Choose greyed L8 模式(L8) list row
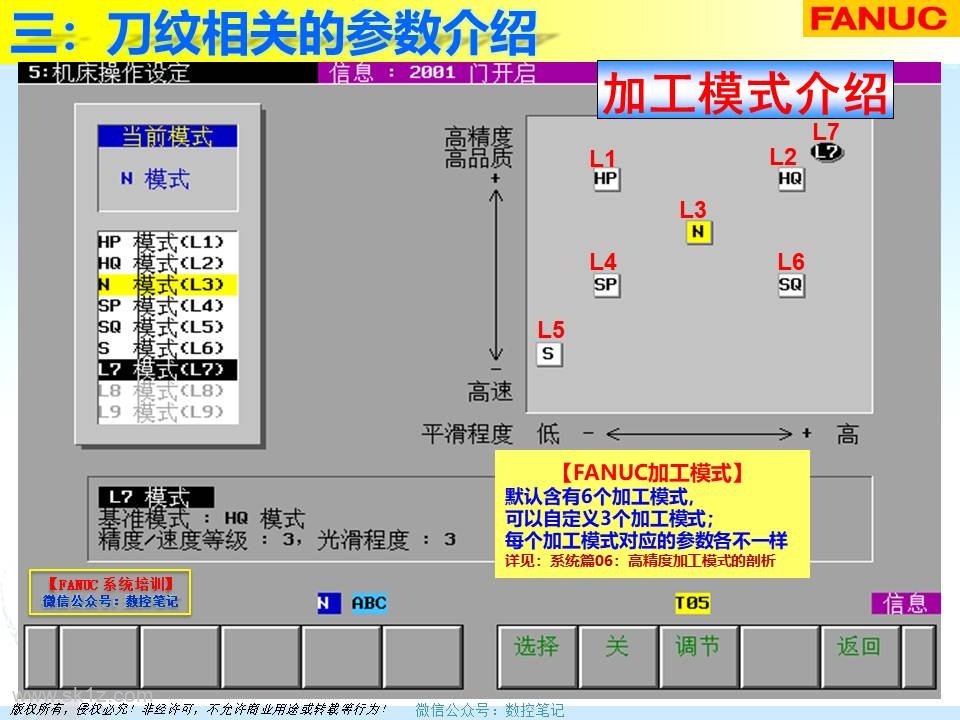This screenshot has width=960, height=720. click(x=167, y=391)
